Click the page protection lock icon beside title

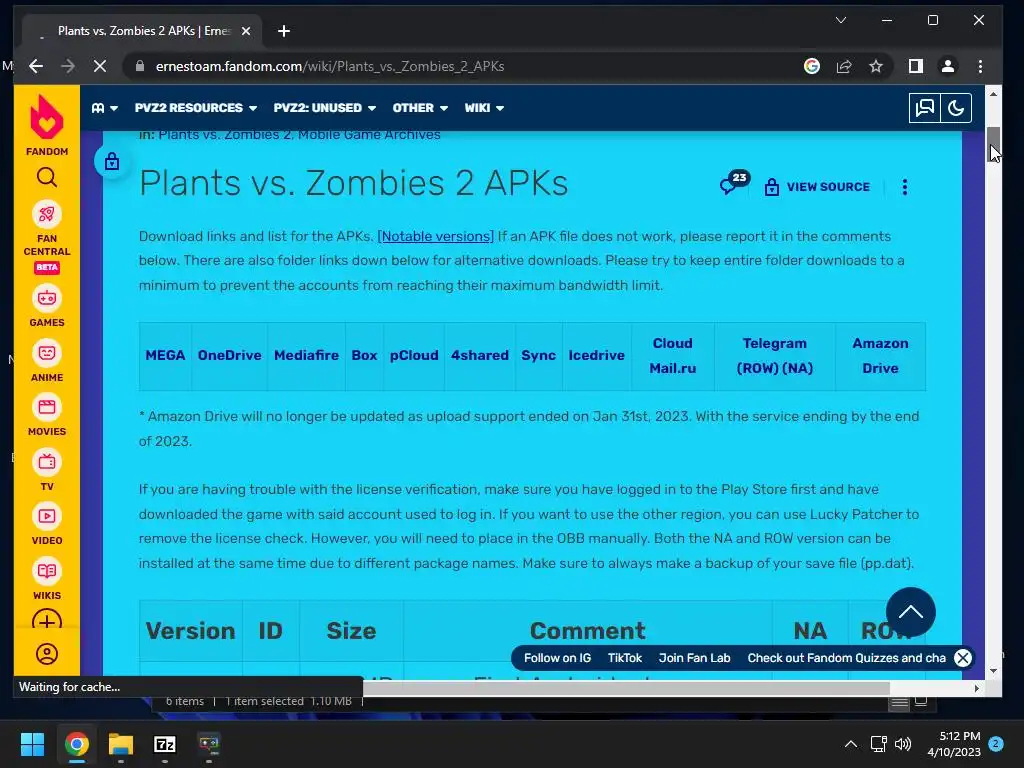(x=112, y=161)
